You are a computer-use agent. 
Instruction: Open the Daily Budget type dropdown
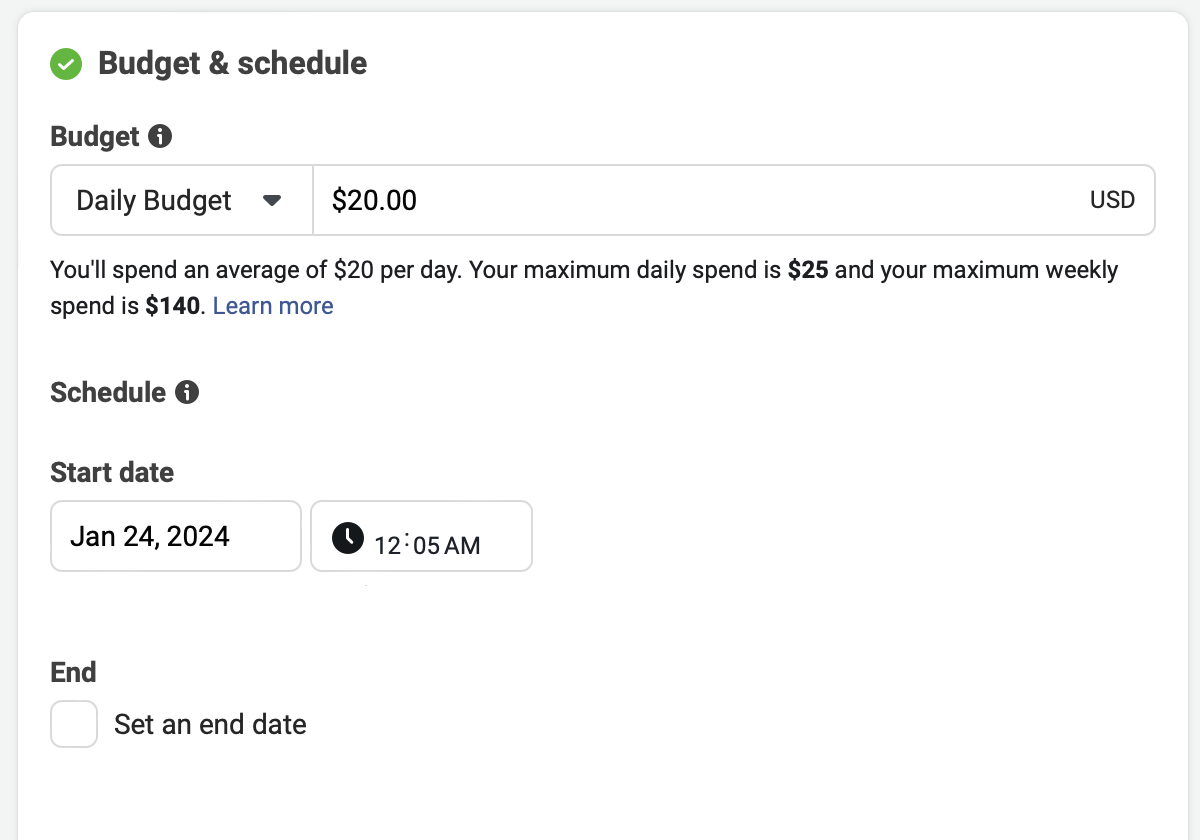click(182, 200)
